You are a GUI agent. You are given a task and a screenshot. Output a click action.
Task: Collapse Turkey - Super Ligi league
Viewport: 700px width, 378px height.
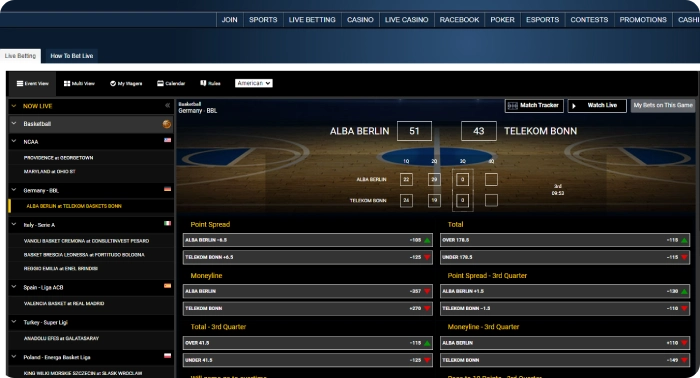(x=14, y=322)
